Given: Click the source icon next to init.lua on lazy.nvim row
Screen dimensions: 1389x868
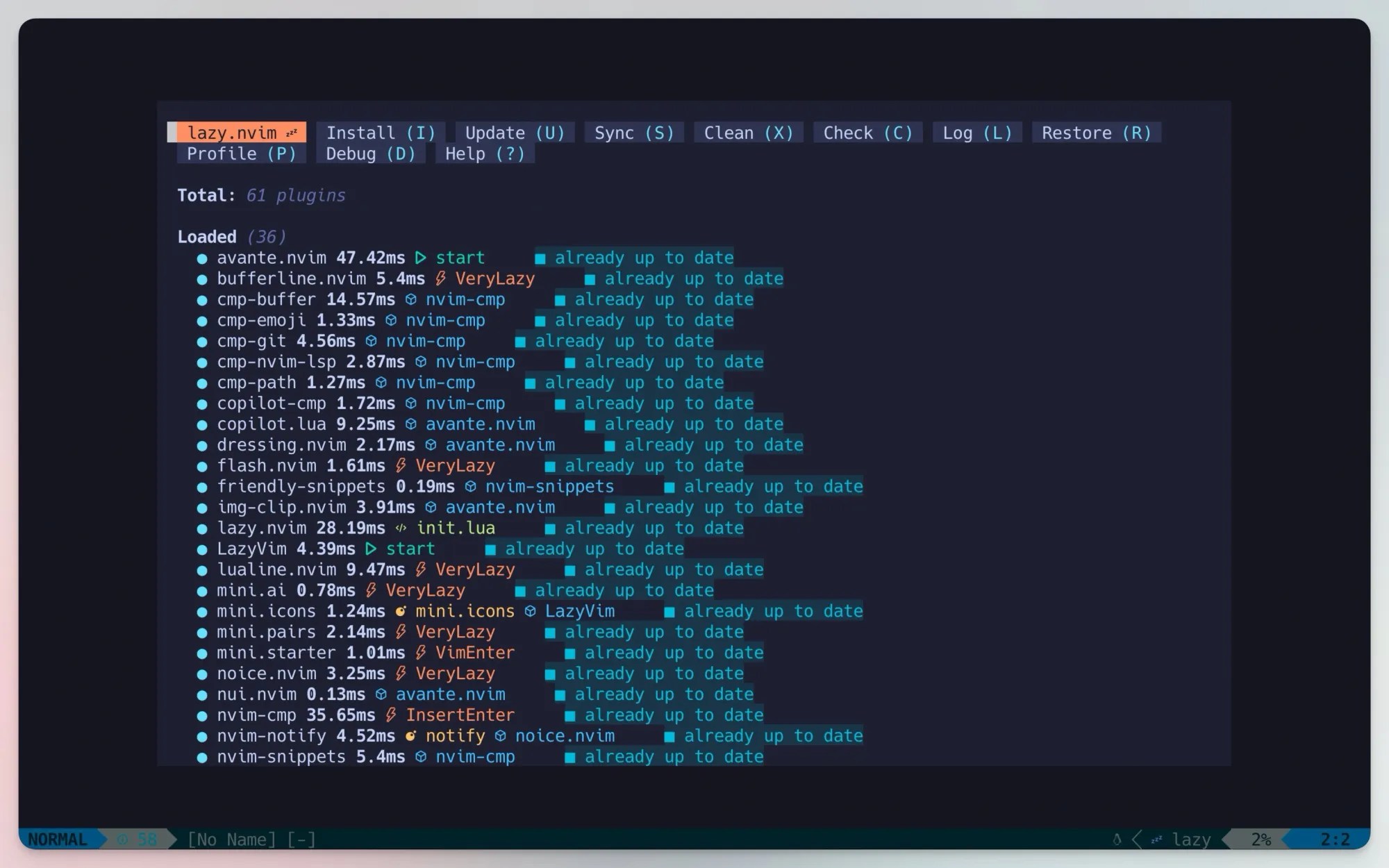Looking at the screenshot, I should (401, 528).
